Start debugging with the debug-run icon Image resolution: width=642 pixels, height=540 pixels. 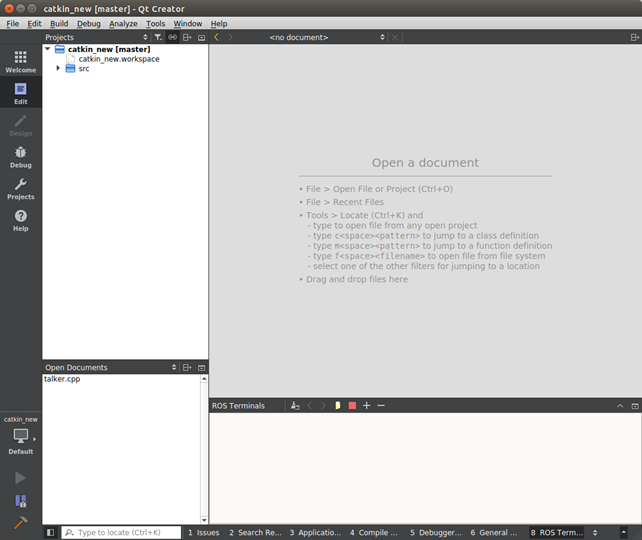tap(20, 501)
